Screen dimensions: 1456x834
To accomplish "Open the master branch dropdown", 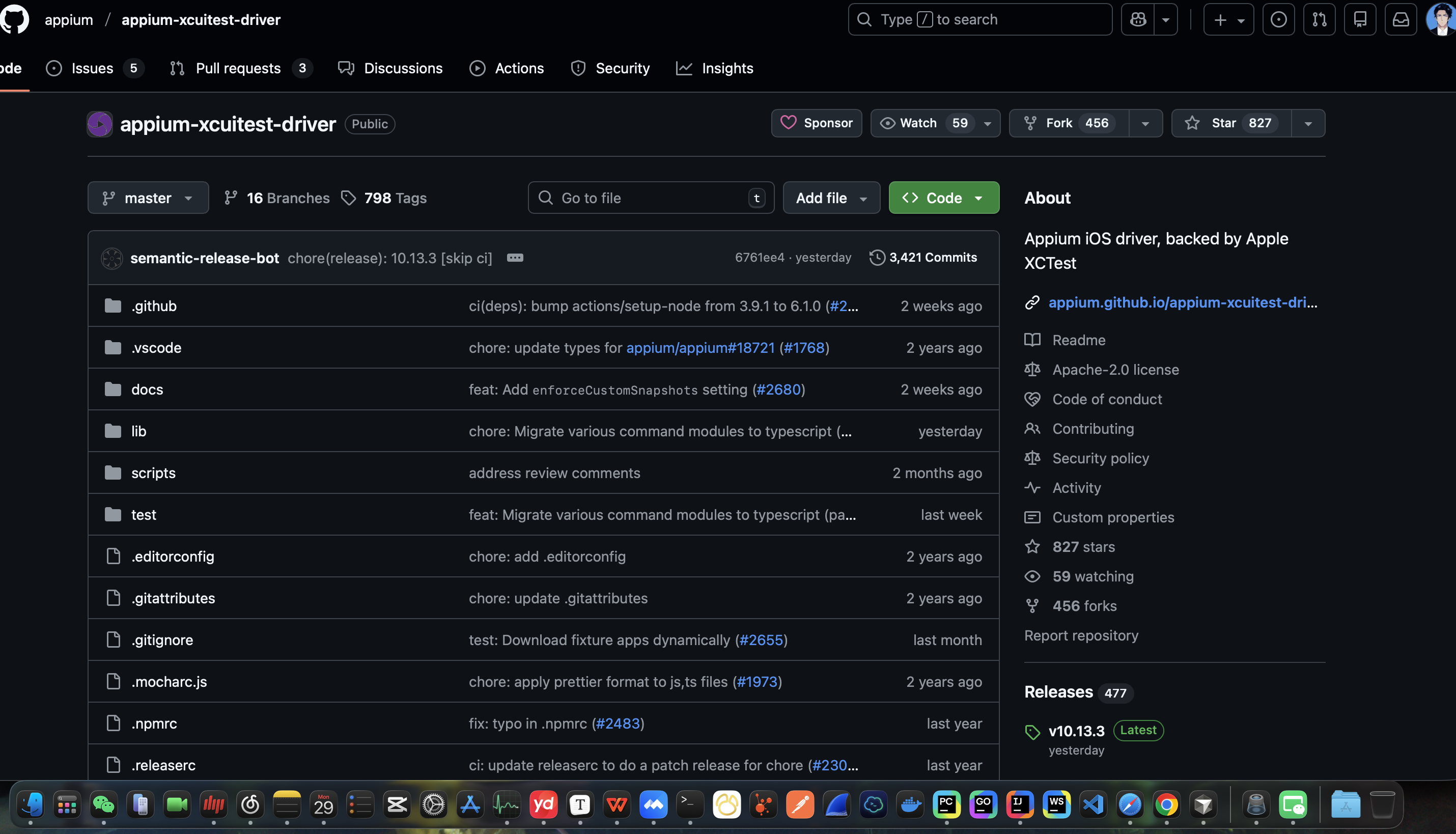I will (x=148, y=198).
